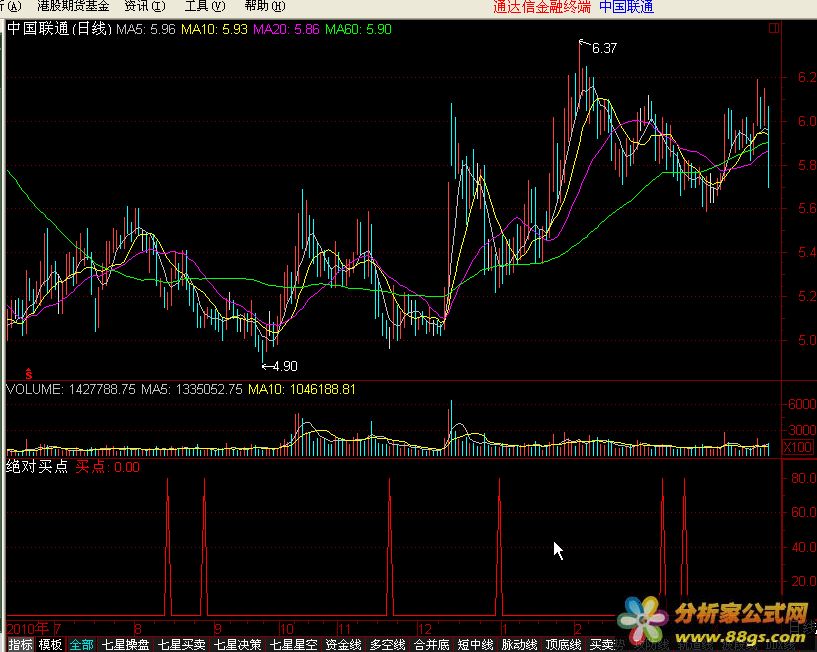Switch to the 七星买卖 indicator tab
The image size is (817, 652).
[x=182, y=645]
